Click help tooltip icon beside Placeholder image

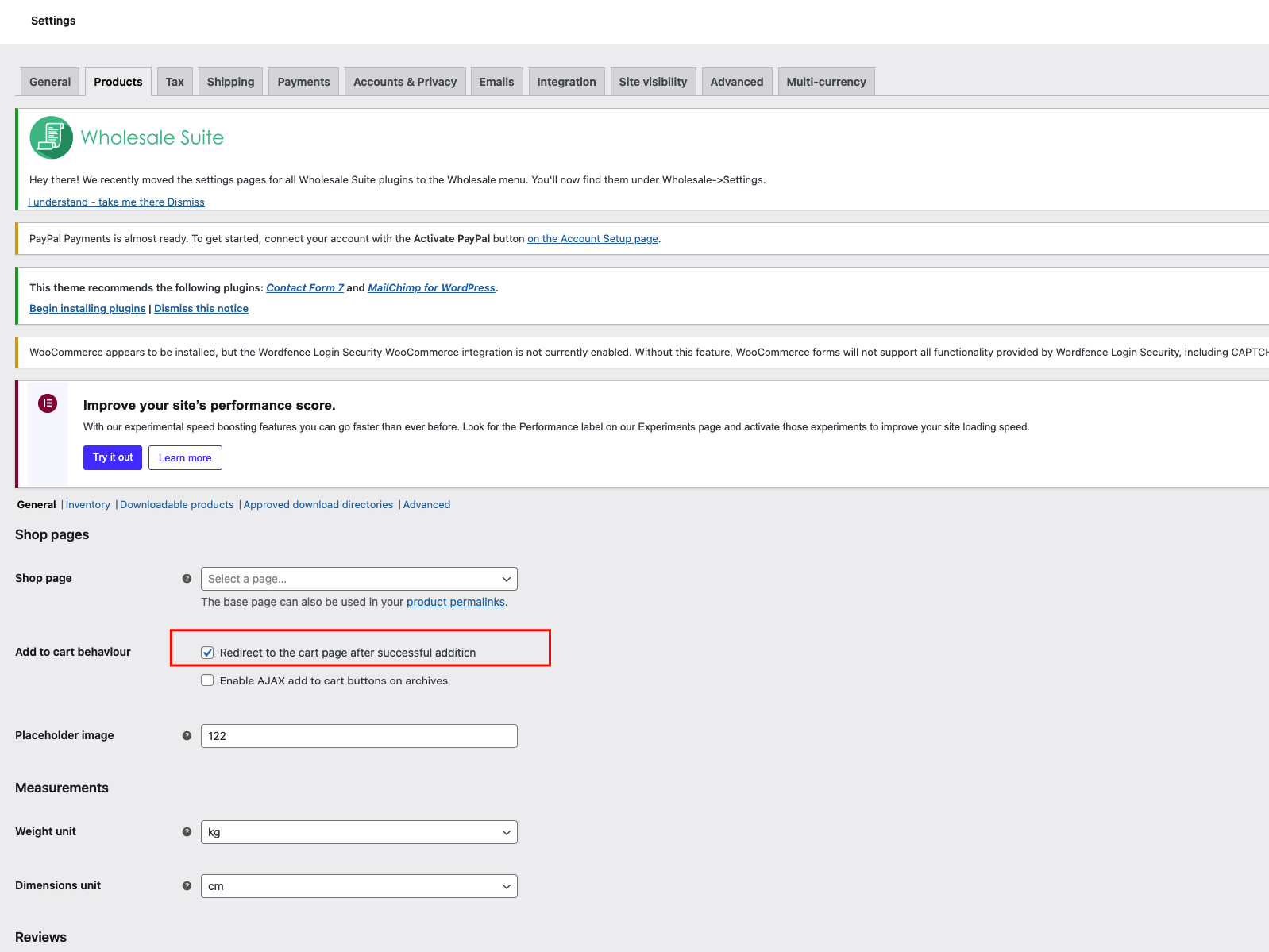(x=187, y=736)
